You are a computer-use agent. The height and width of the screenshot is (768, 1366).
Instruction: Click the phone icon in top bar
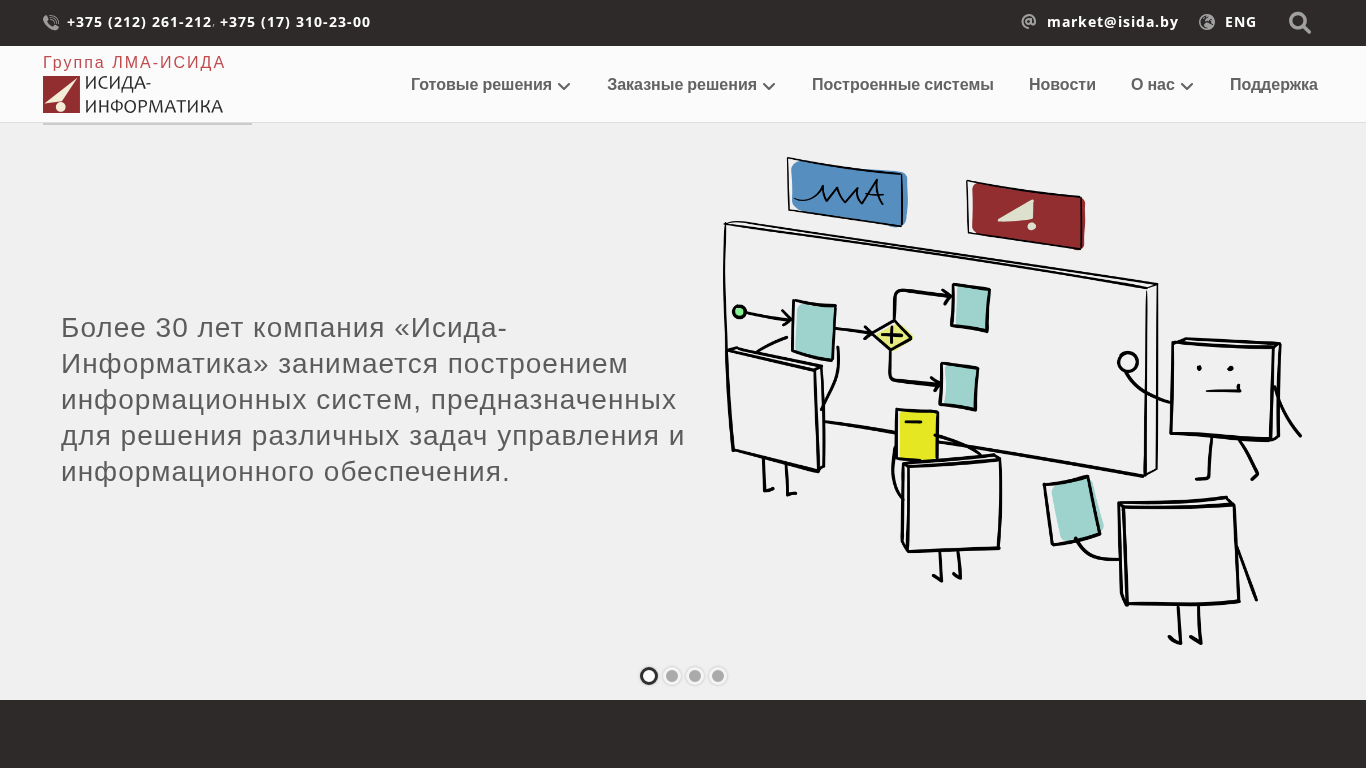click(51, 22)
